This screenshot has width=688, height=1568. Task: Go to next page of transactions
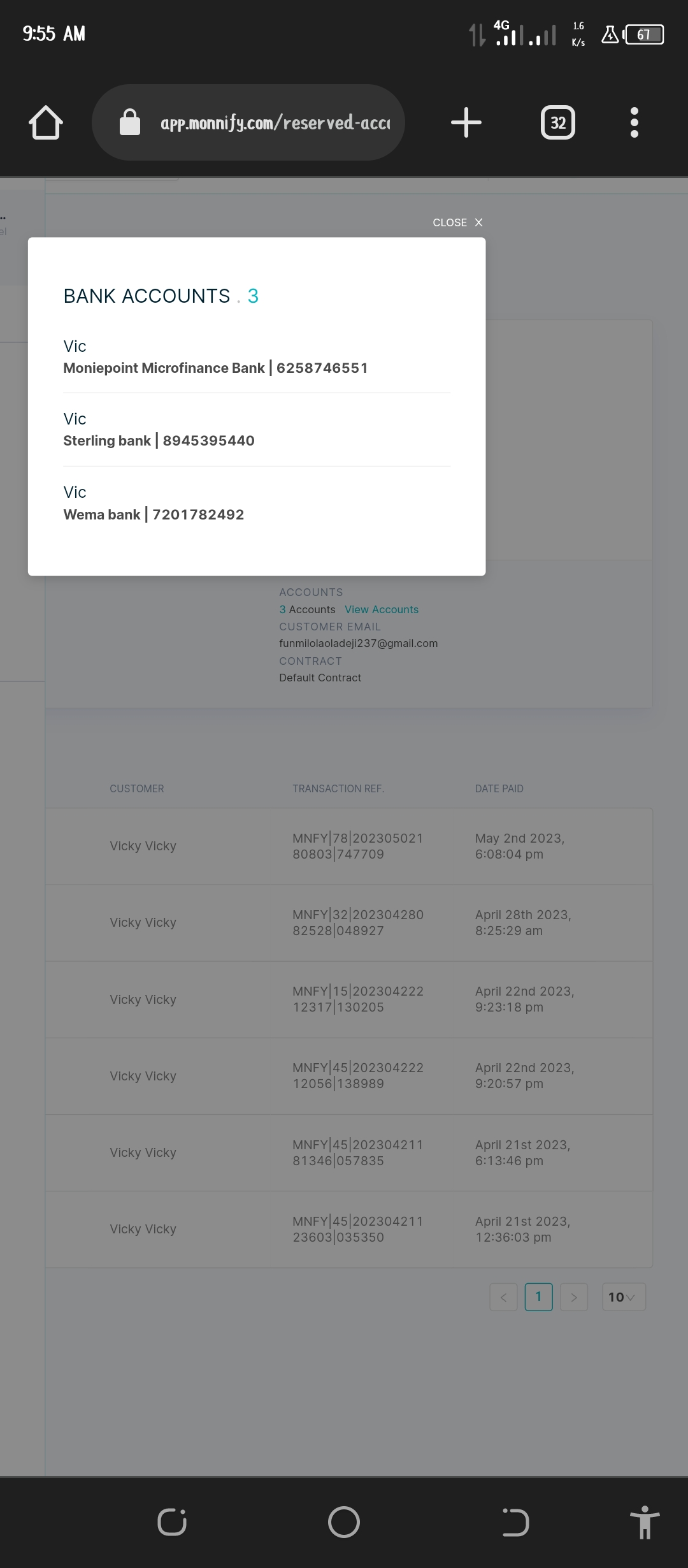pos(574,1297)
